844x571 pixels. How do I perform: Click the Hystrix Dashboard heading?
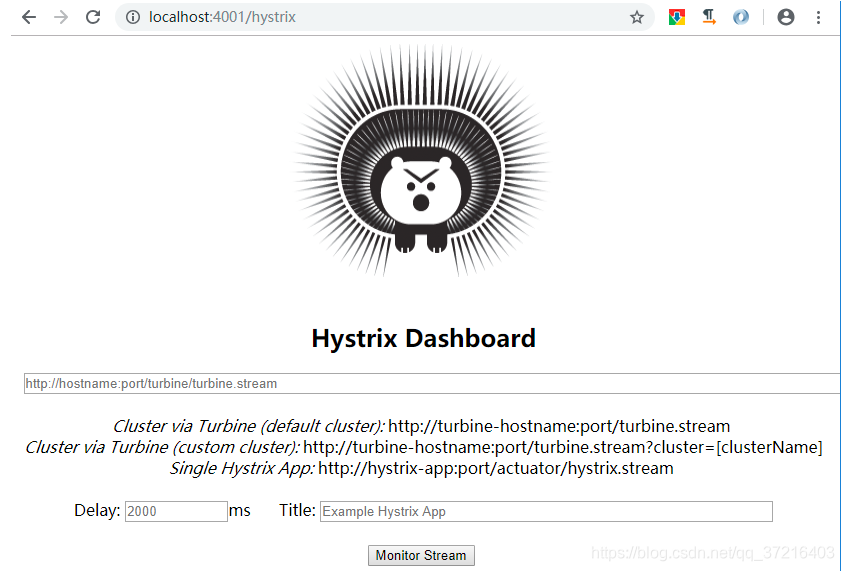424,339
